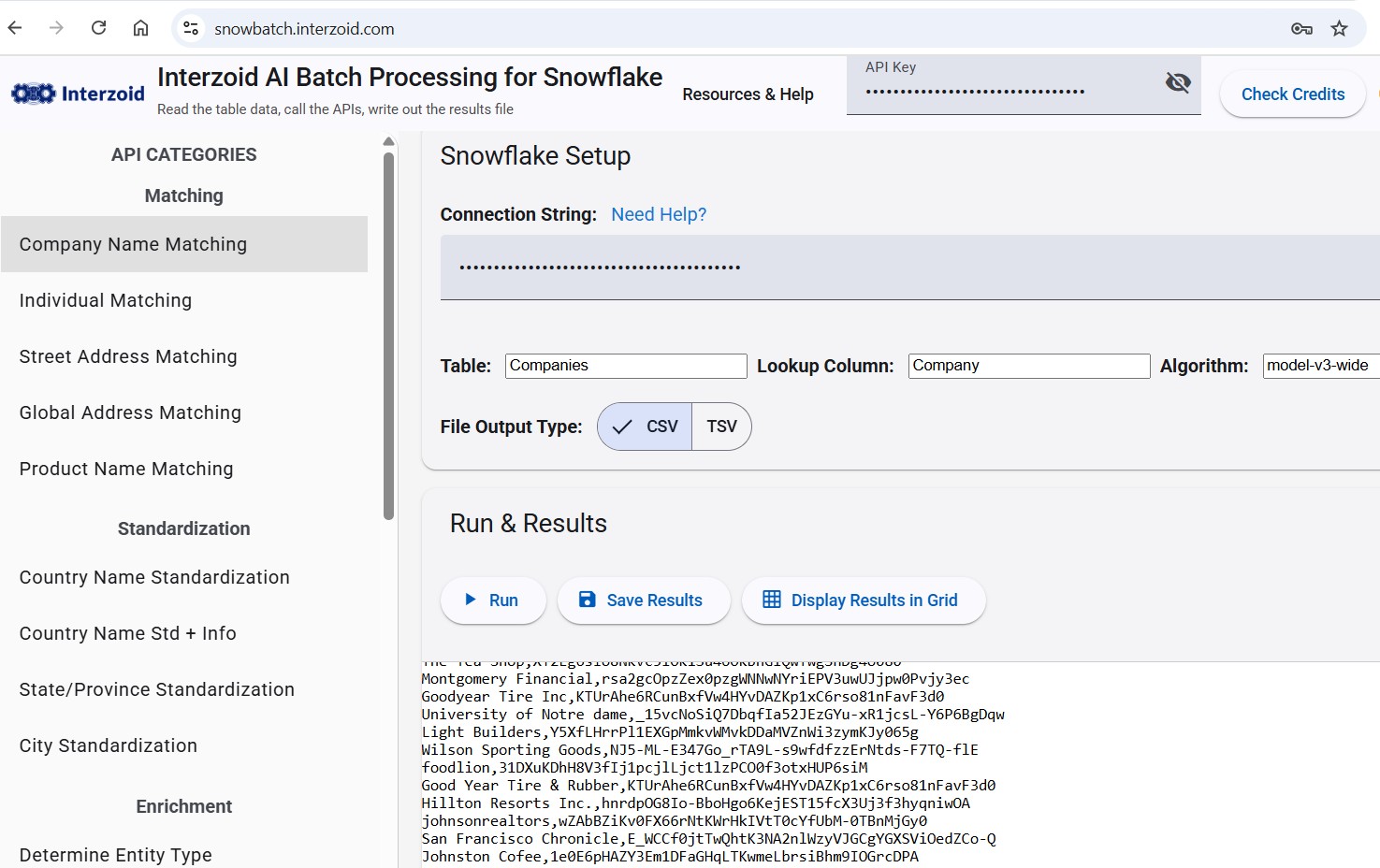Reload the page with refresh icon
Image resolution: width=1380 pixels, height=868 pixels.
point(98,28)
